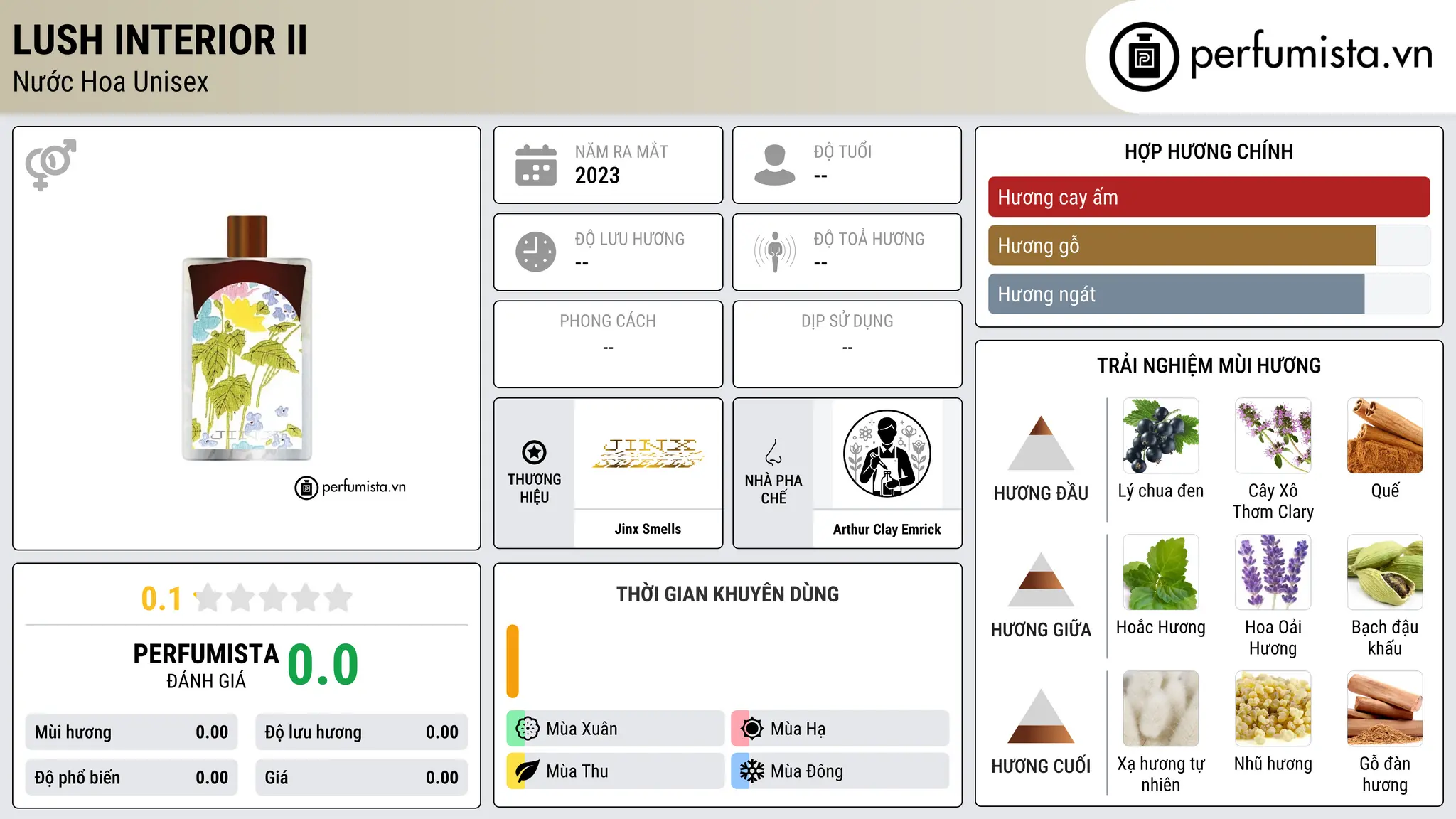Open the Cây Xô Thơm Clary note image
The image size is (1456, 819).
click(1273, 436)
